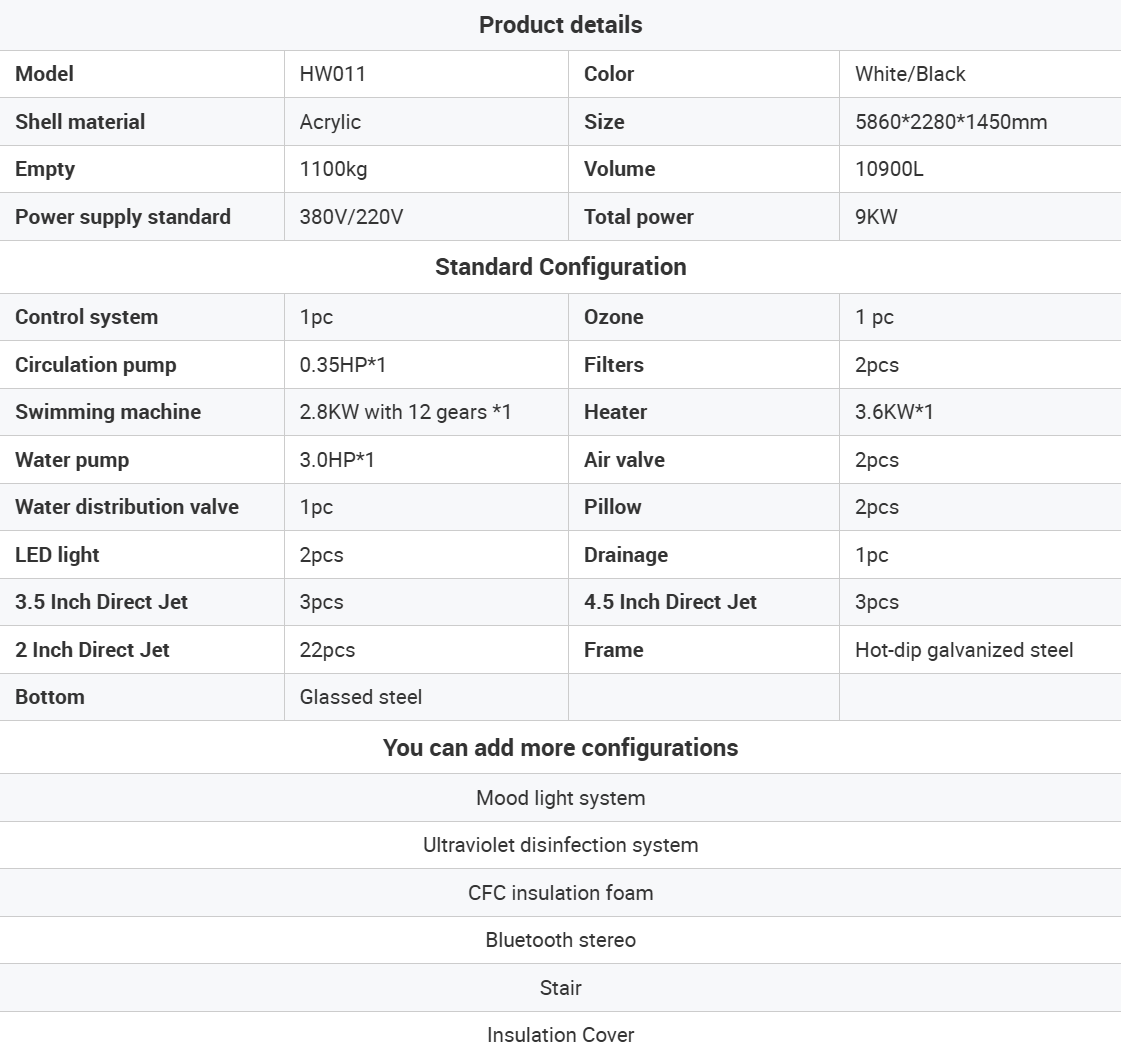Select the 380V/220V power supply value
1121x1055 pixels.
[x=351, y=217]
